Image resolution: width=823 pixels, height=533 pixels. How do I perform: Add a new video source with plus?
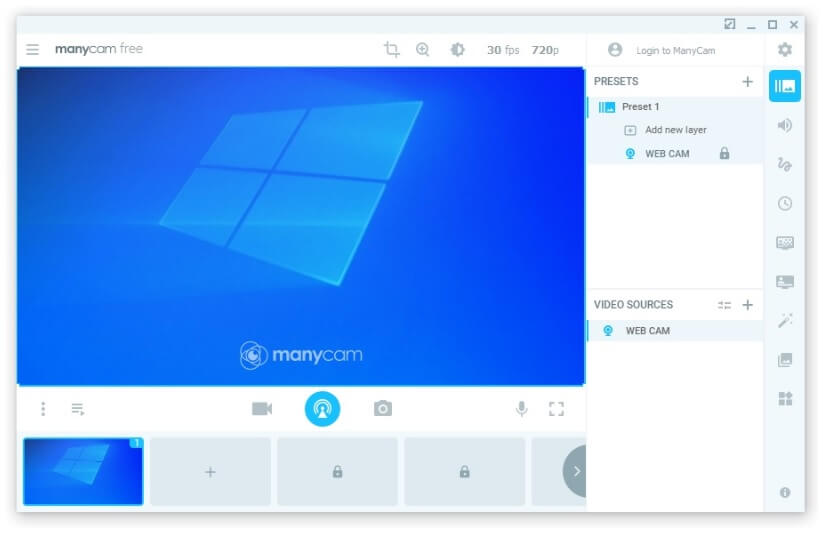point(747,305)
